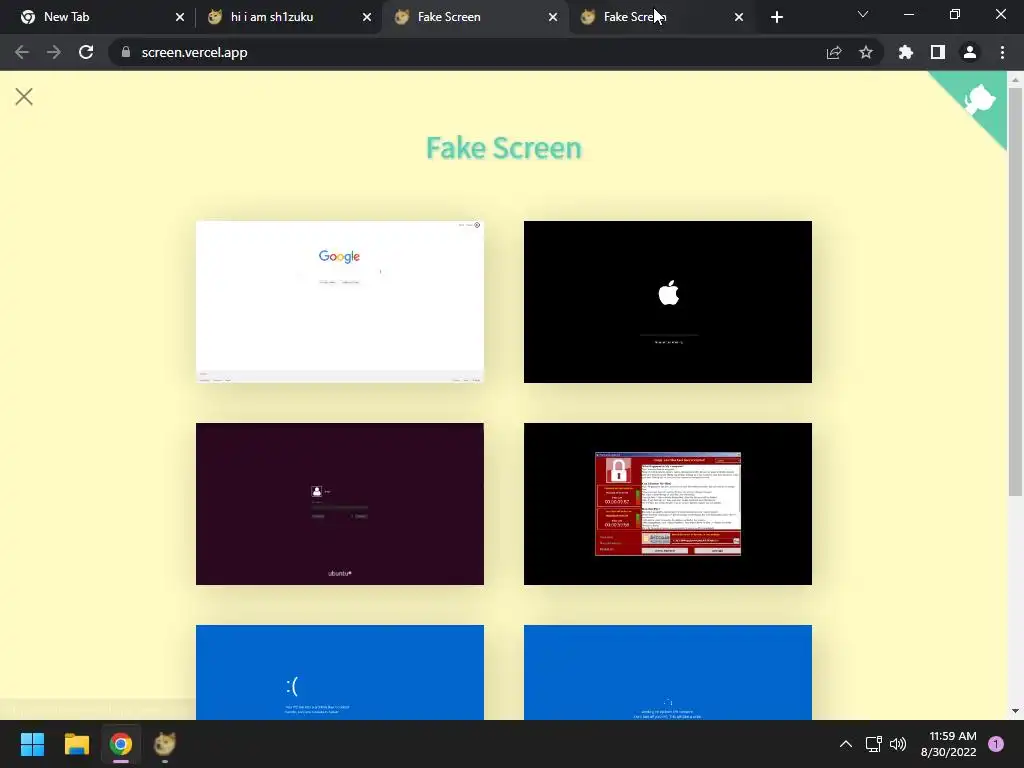Choose the WannaCry ransomware fake screen
Viewport: 1024px width, 768px height.
tap(667, 504)
